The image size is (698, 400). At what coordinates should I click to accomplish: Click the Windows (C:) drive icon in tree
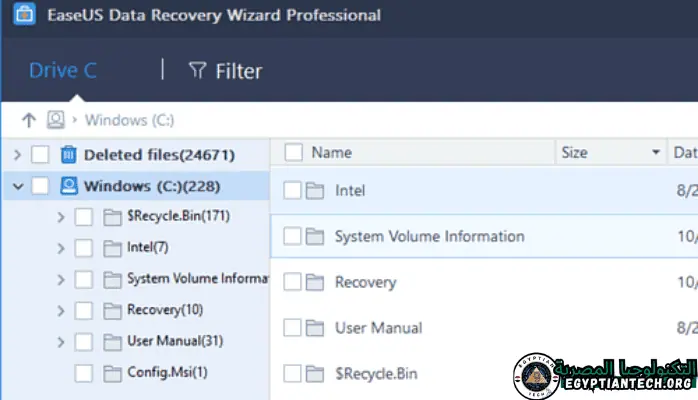[68, 186]
